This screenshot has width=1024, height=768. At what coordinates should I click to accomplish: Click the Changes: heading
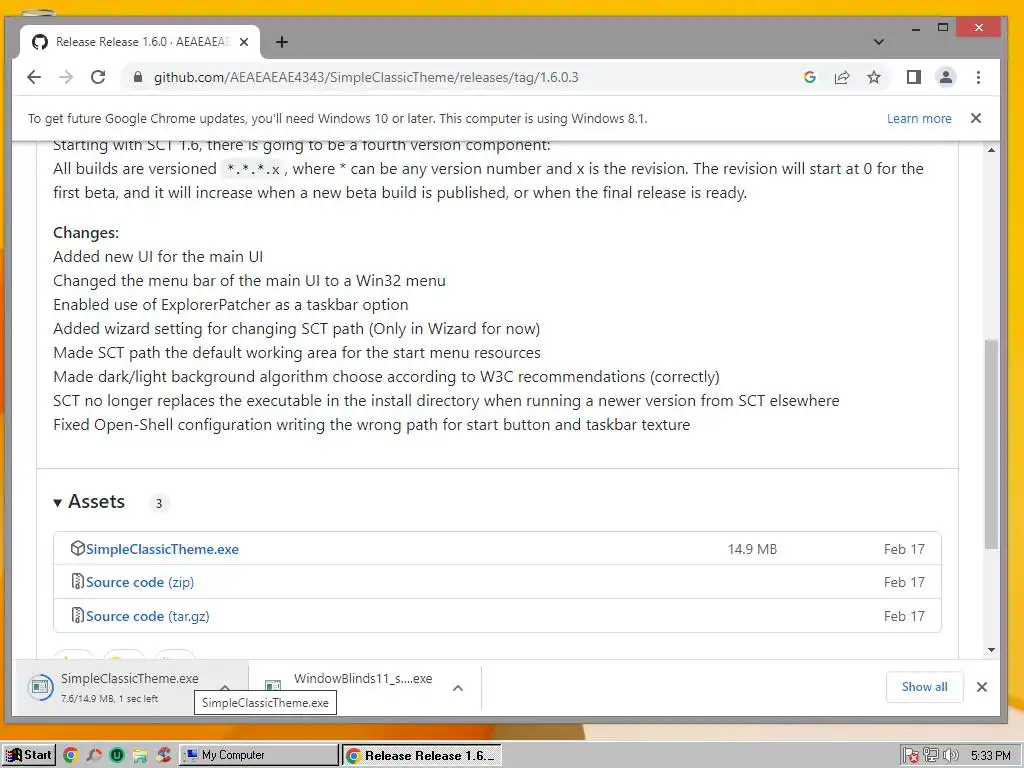click(86, 232)
